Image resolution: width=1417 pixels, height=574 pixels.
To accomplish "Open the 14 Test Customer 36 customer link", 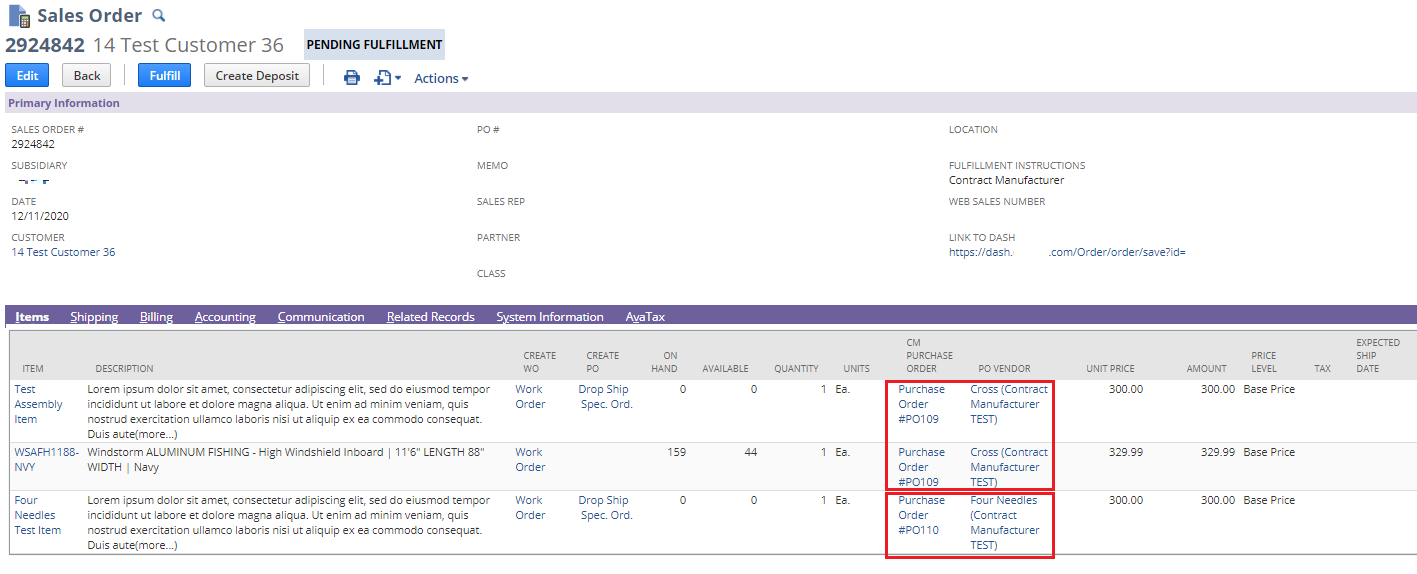I will [63, 252].
